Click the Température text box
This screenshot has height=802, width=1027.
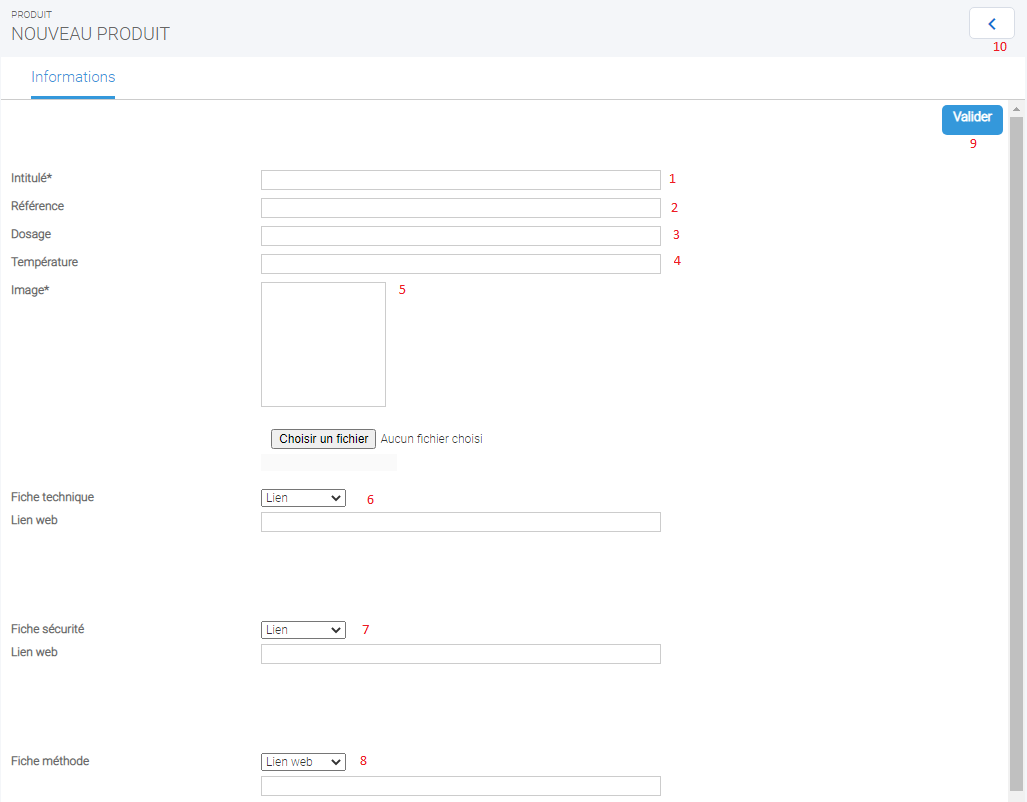[460, 264]
